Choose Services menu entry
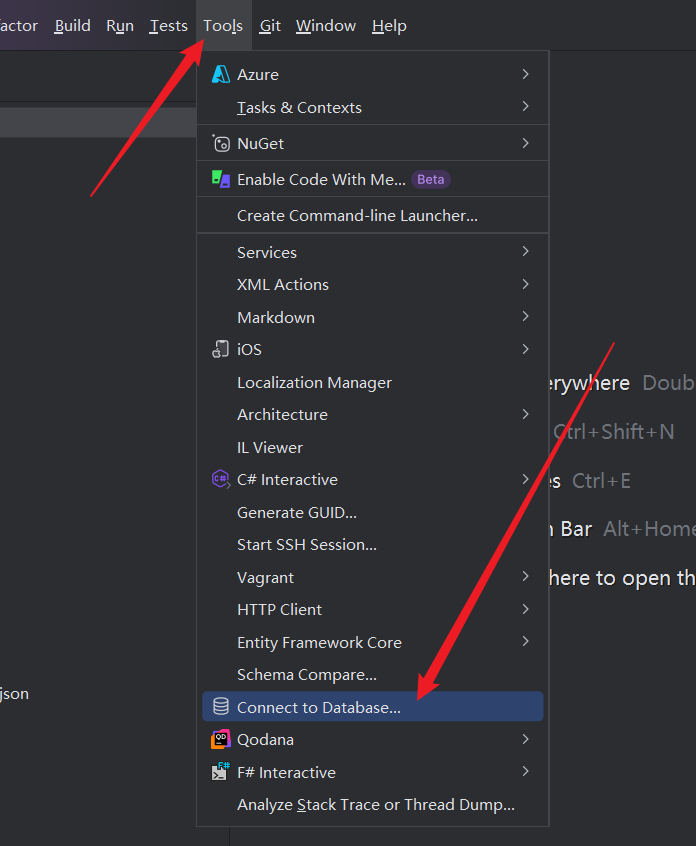 click(372, 252)
